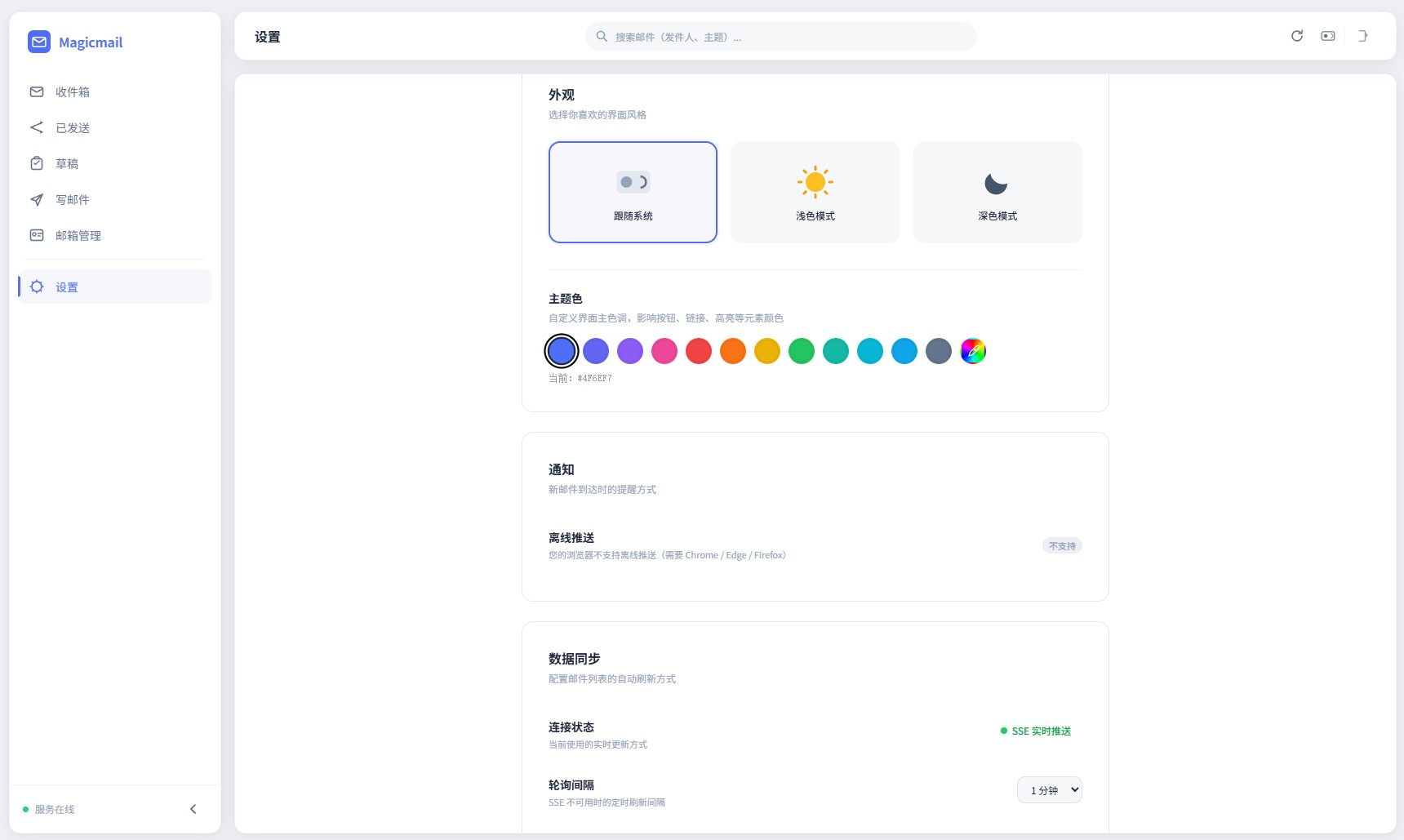The image size is (1404, 840).
Task: Go to 已发送 in sidebar
Action: [x=115, y=127]
